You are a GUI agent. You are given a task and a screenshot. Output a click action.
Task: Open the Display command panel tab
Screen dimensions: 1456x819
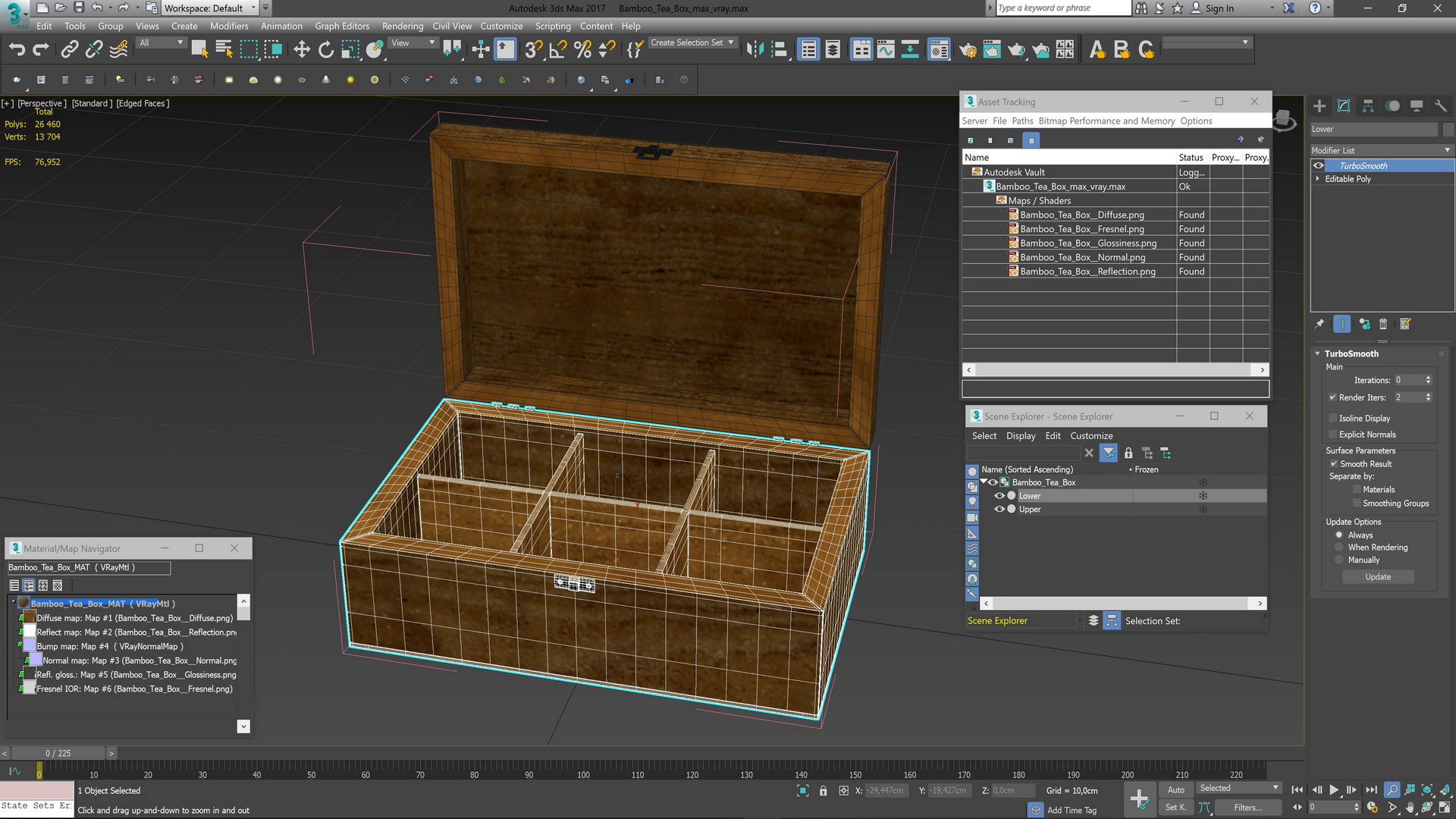pyautogui.click(x=1417, y=106)
